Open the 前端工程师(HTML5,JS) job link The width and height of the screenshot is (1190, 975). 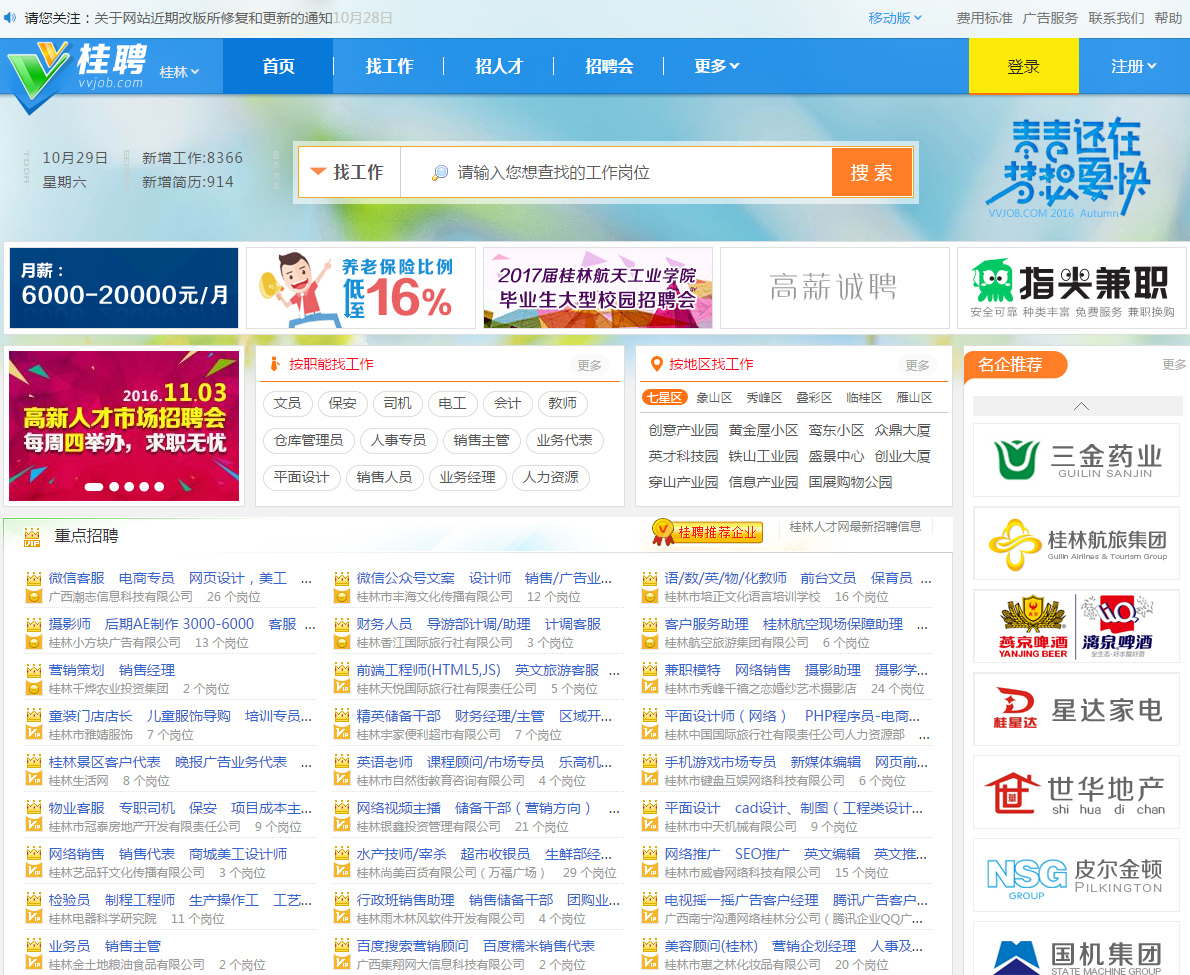(x=429, y=670)
